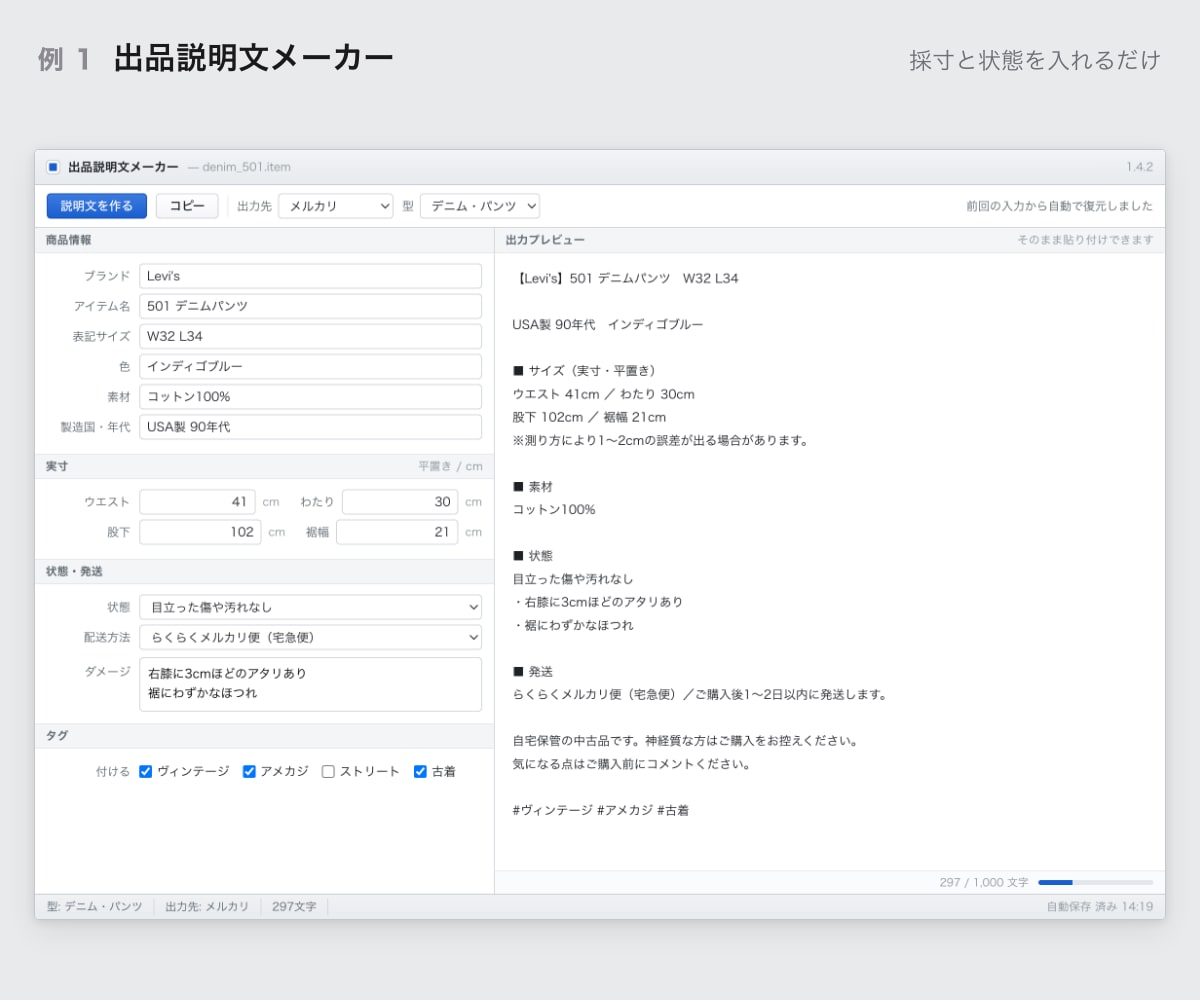Click the 股下 measurement field showing 102
This screenshot has height=1000, width=1200.
click(200, 532)
